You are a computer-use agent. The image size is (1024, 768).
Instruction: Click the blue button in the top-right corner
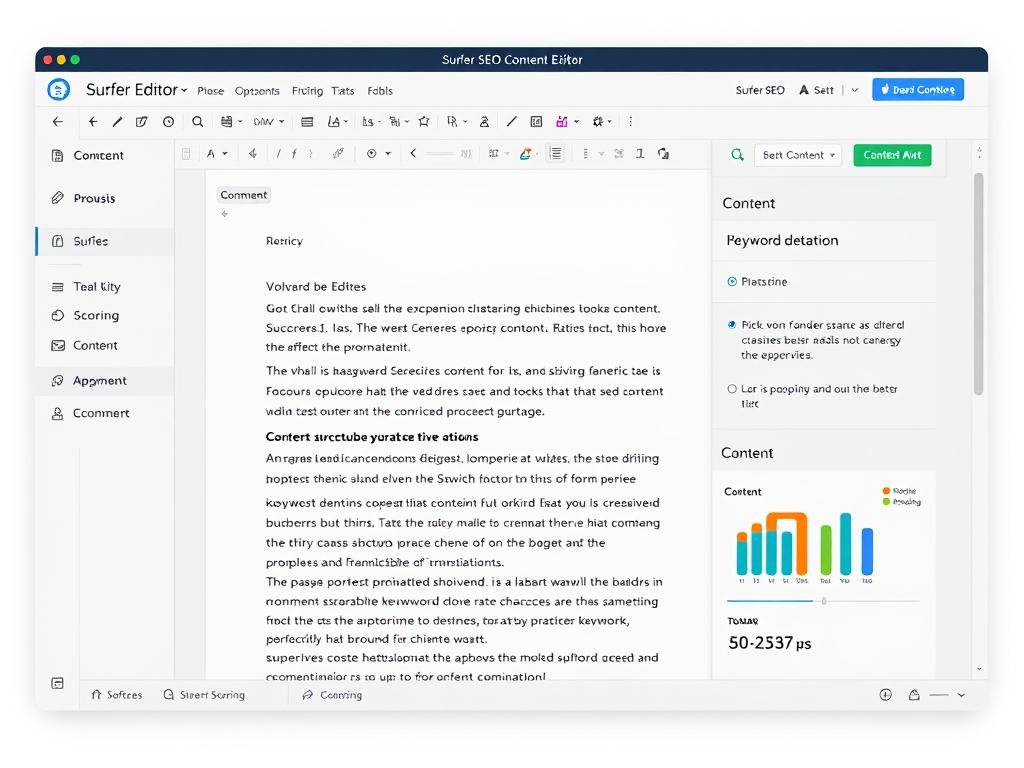[x=917, y=89]
